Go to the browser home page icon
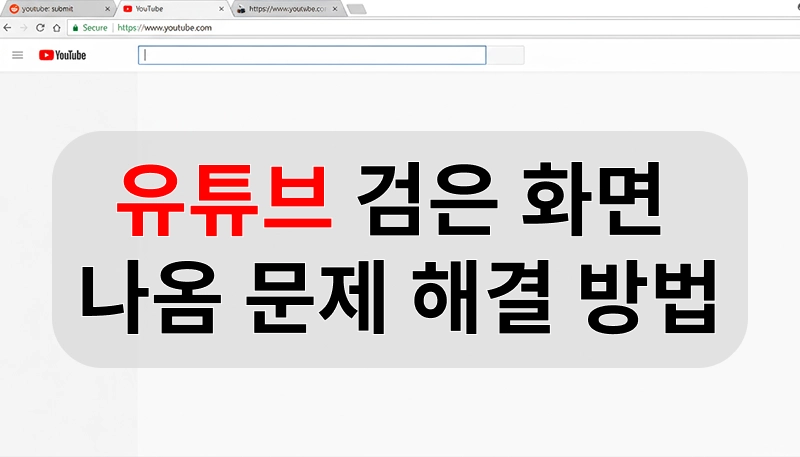 coord(57,28)
